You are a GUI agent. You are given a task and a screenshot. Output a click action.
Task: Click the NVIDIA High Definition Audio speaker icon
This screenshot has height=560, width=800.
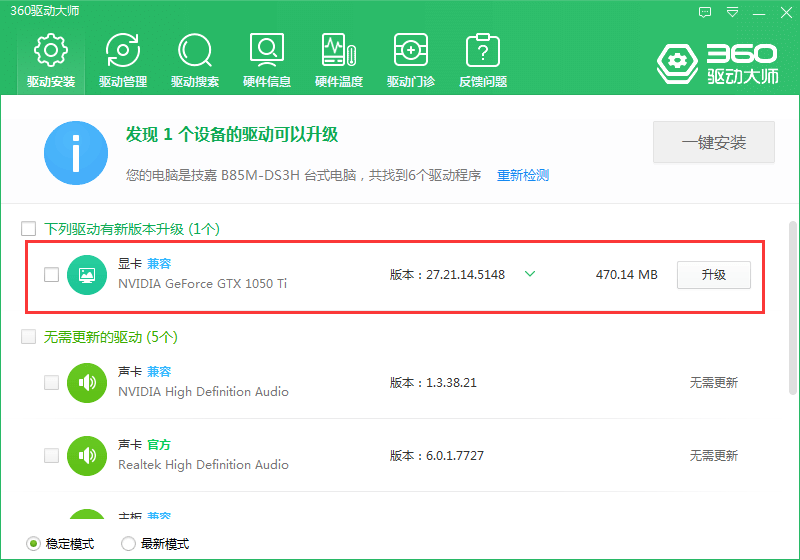[87, 383]
